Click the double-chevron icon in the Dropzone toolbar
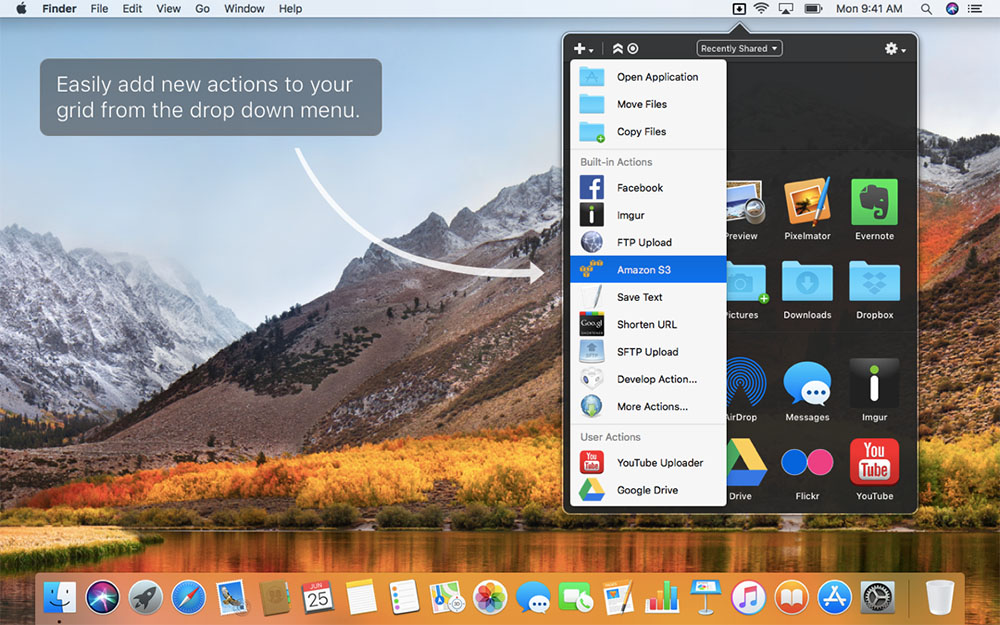Screen dimensions: 1000x625 (617, 48)
